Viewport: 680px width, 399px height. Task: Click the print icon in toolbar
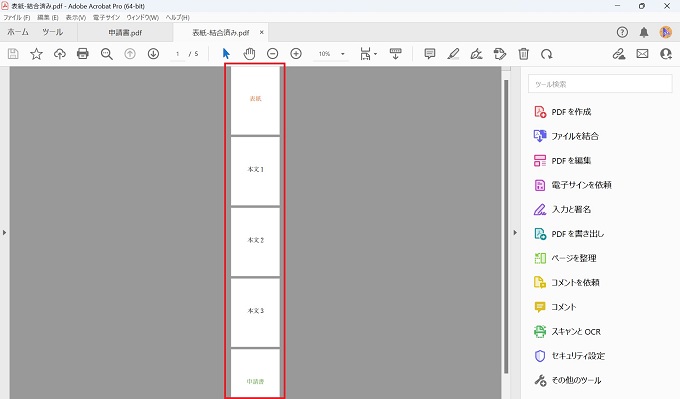[82, 54]
